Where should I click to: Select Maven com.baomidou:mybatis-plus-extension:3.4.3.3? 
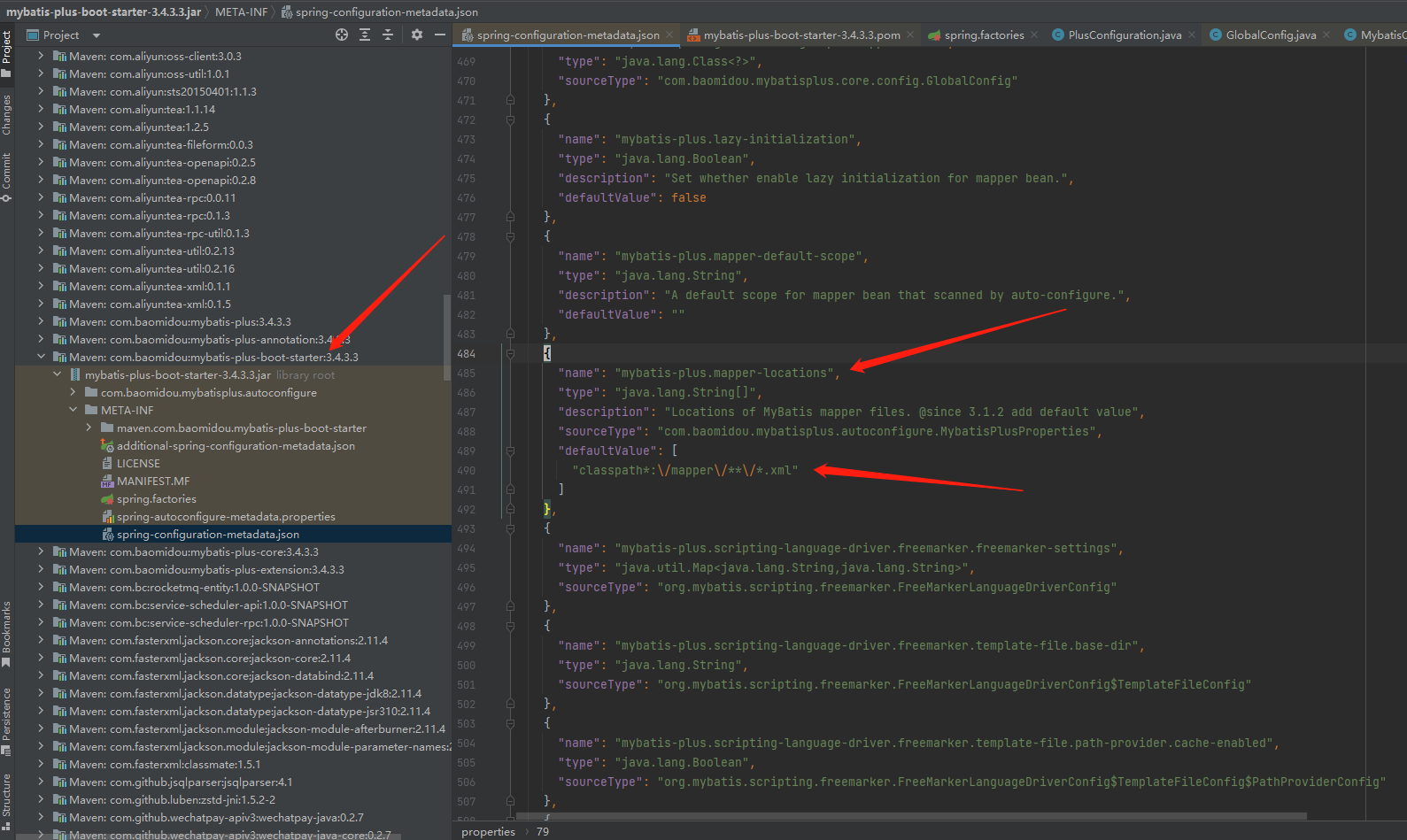(206, 569)
